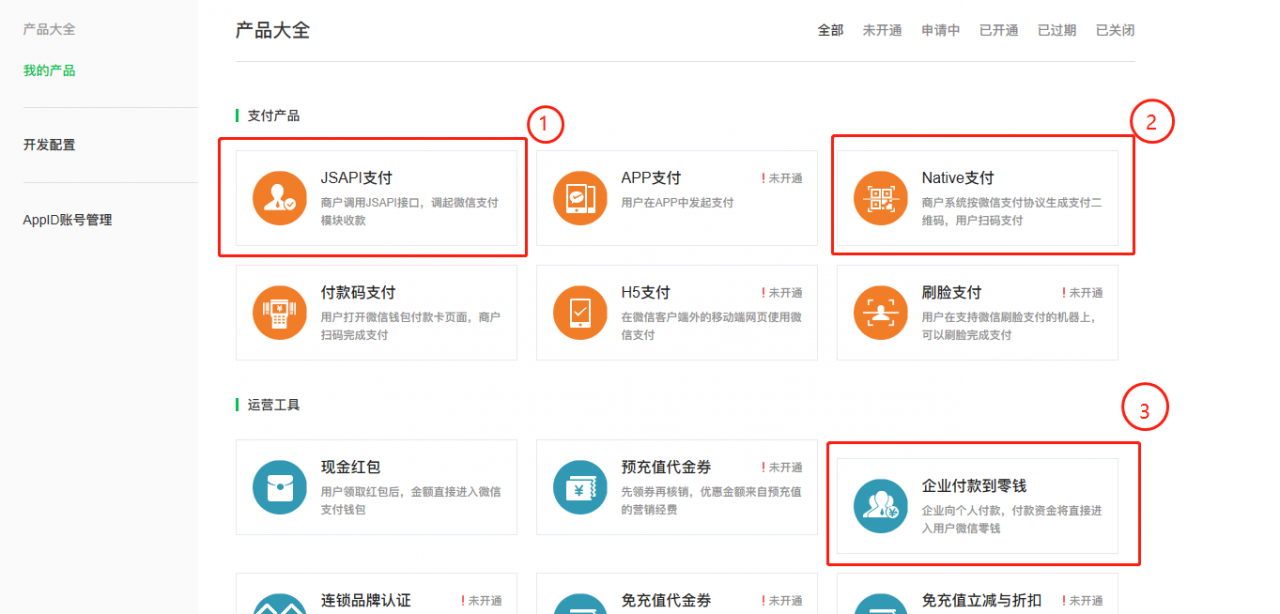Click the H5支付 mobile icon
Image resolution: width=1280 pixels, height=614 pixels.
tap(580, 313)
